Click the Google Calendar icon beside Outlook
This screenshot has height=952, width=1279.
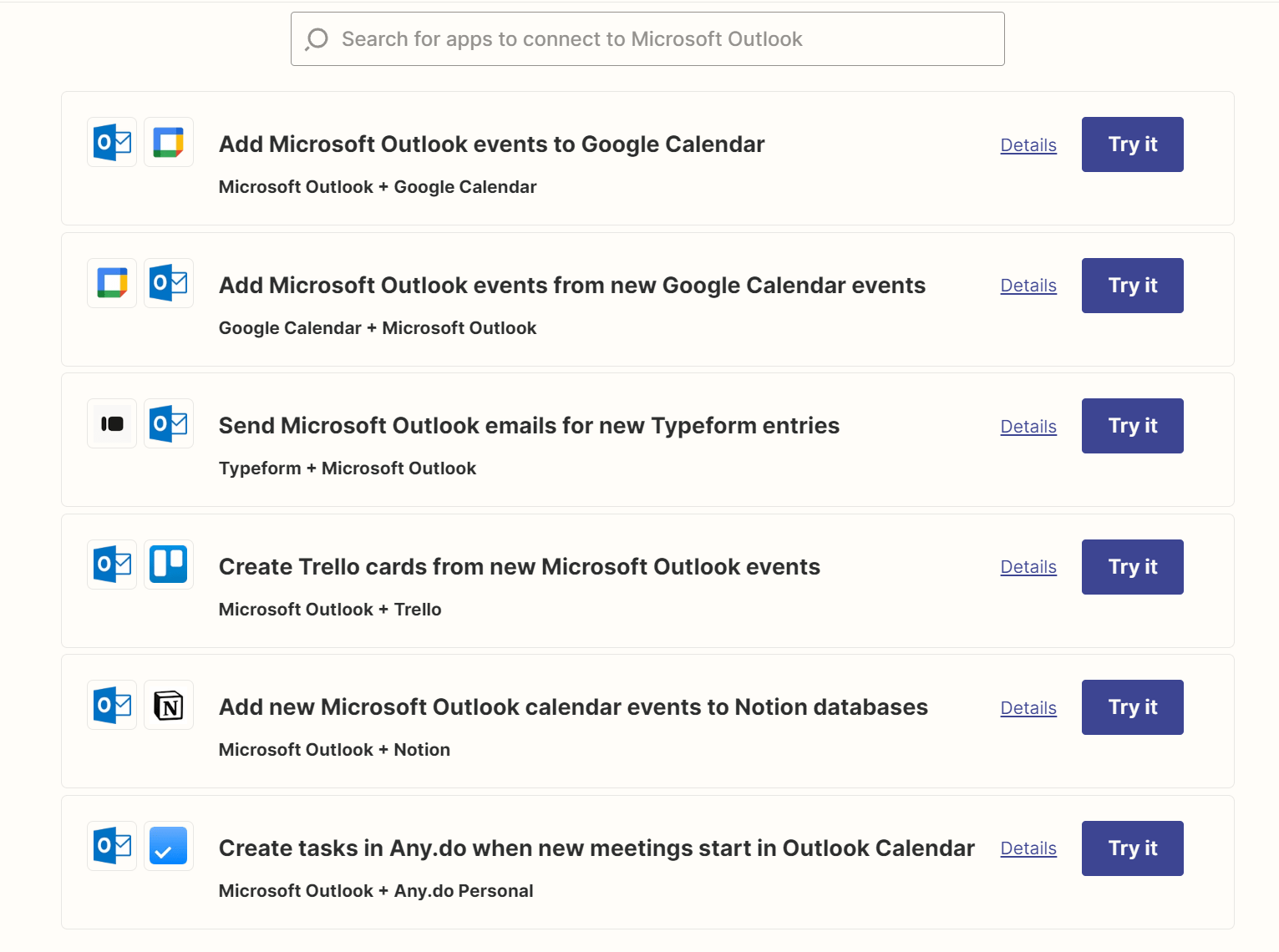(168, 142)
